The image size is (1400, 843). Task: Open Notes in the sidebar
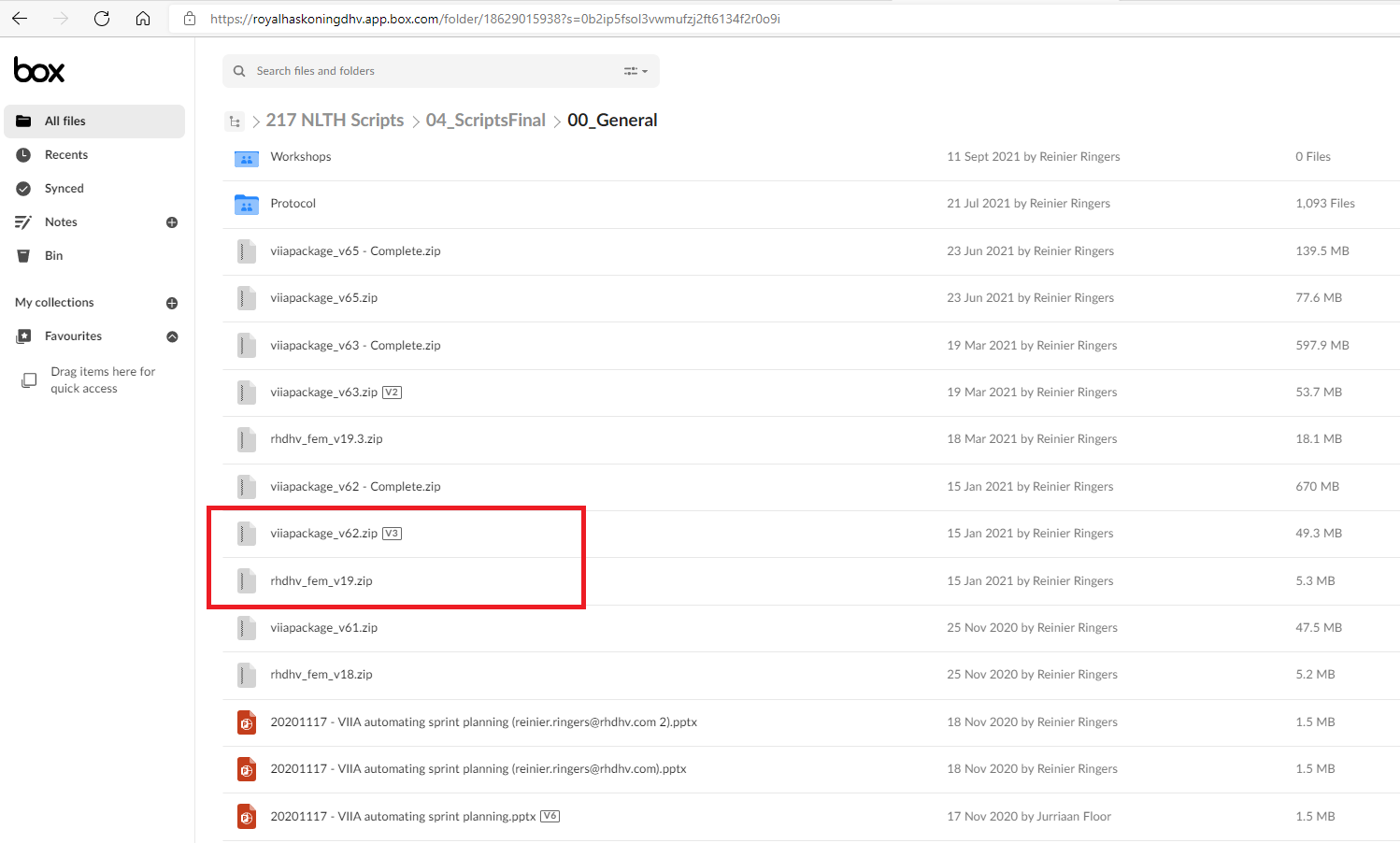tap(61, 222)
